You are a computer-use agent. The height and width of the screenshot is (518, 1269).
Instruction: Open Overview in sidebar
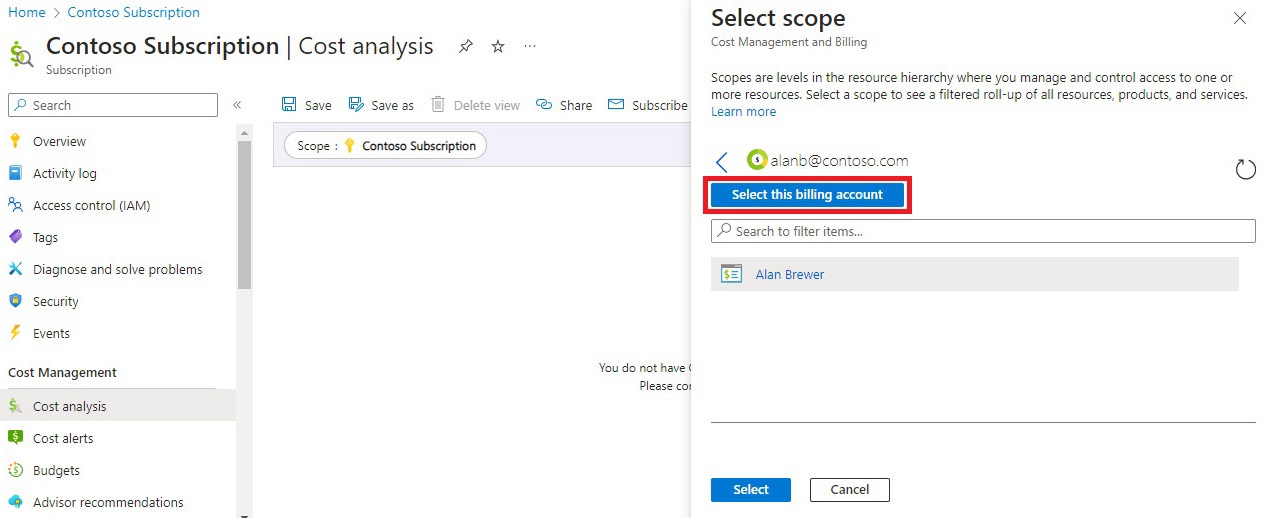pos(59,141)
